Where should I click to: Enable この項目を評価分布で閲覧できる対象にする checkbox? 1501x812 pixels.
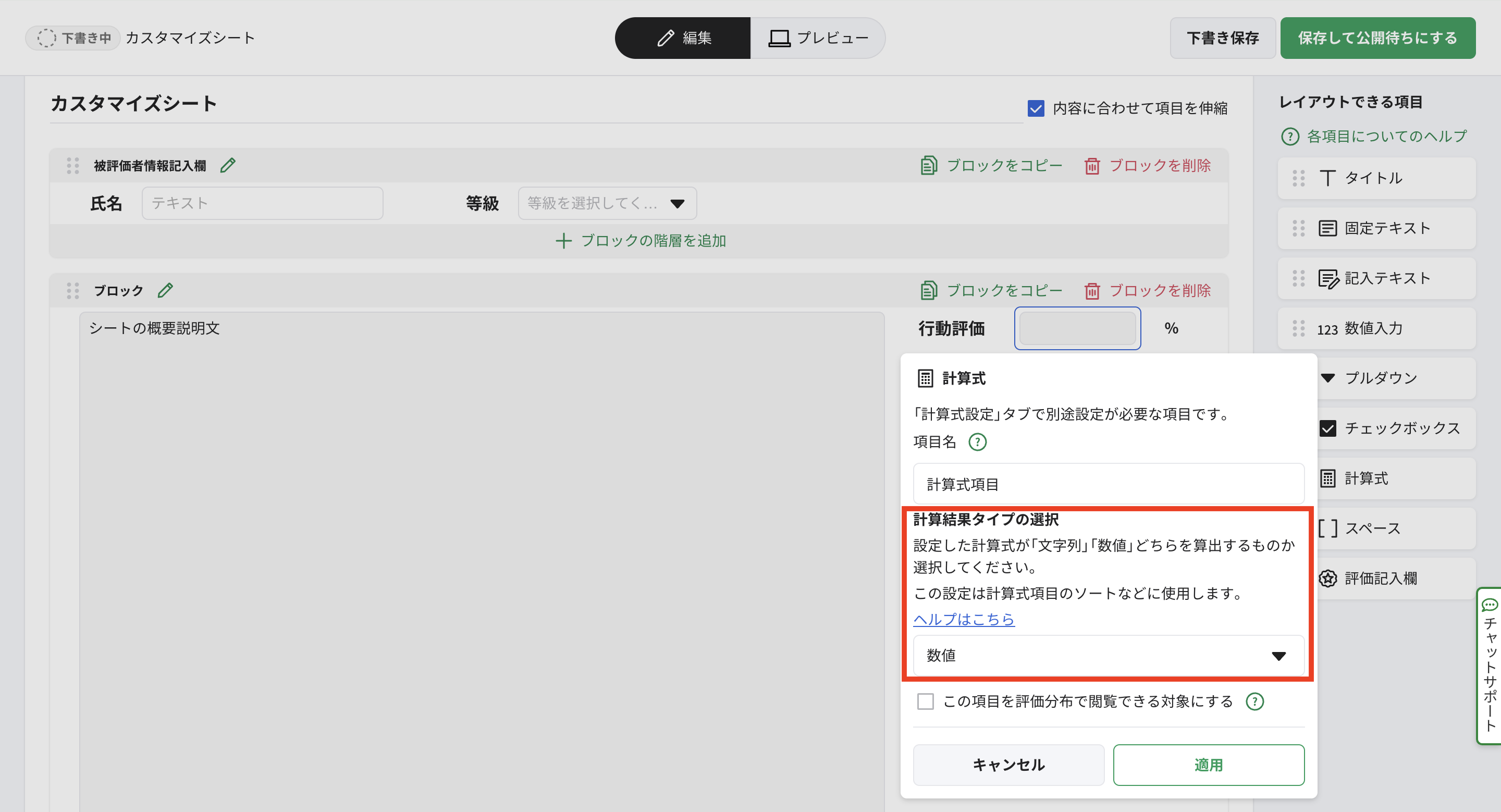tap(925, 702)
